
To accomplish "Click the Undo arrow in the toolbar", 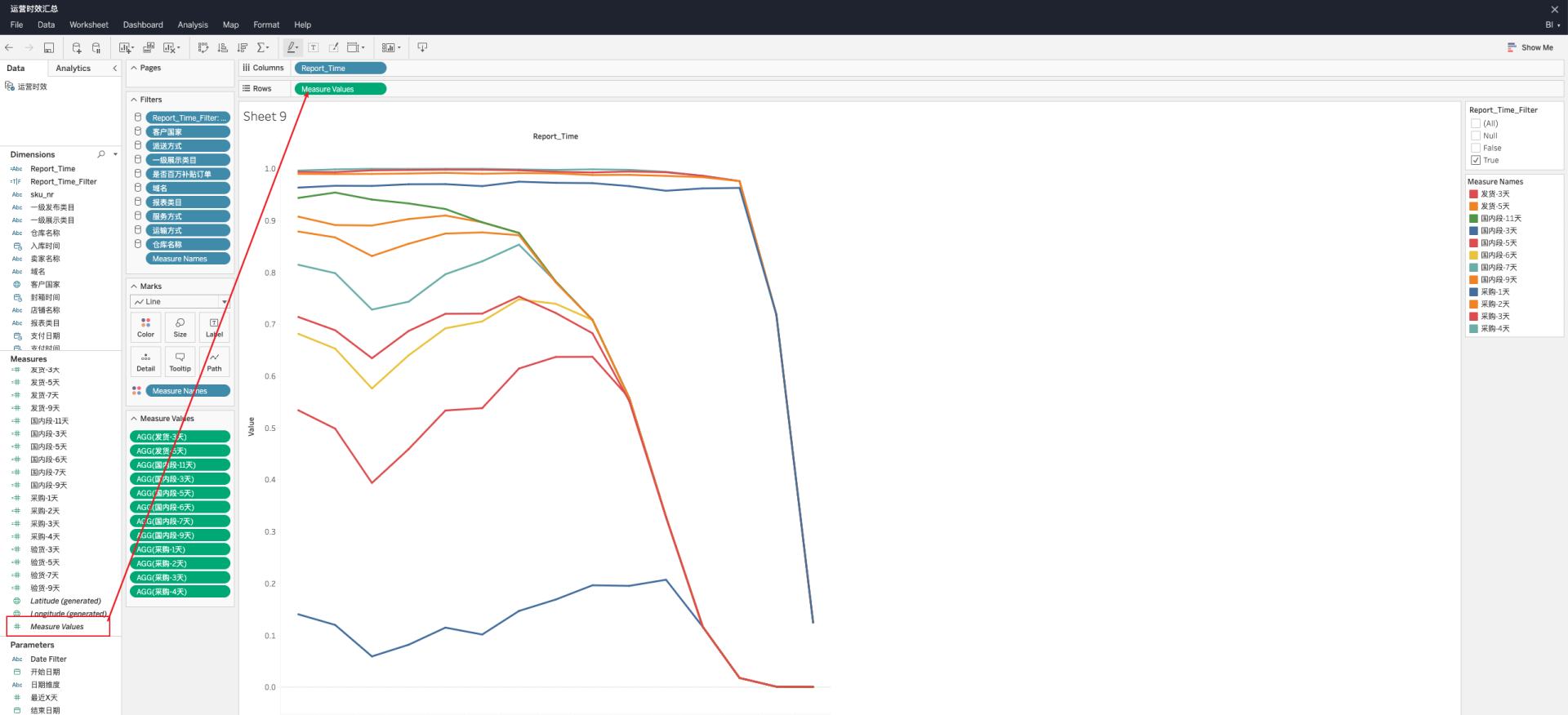I will (x=9, y=47).
